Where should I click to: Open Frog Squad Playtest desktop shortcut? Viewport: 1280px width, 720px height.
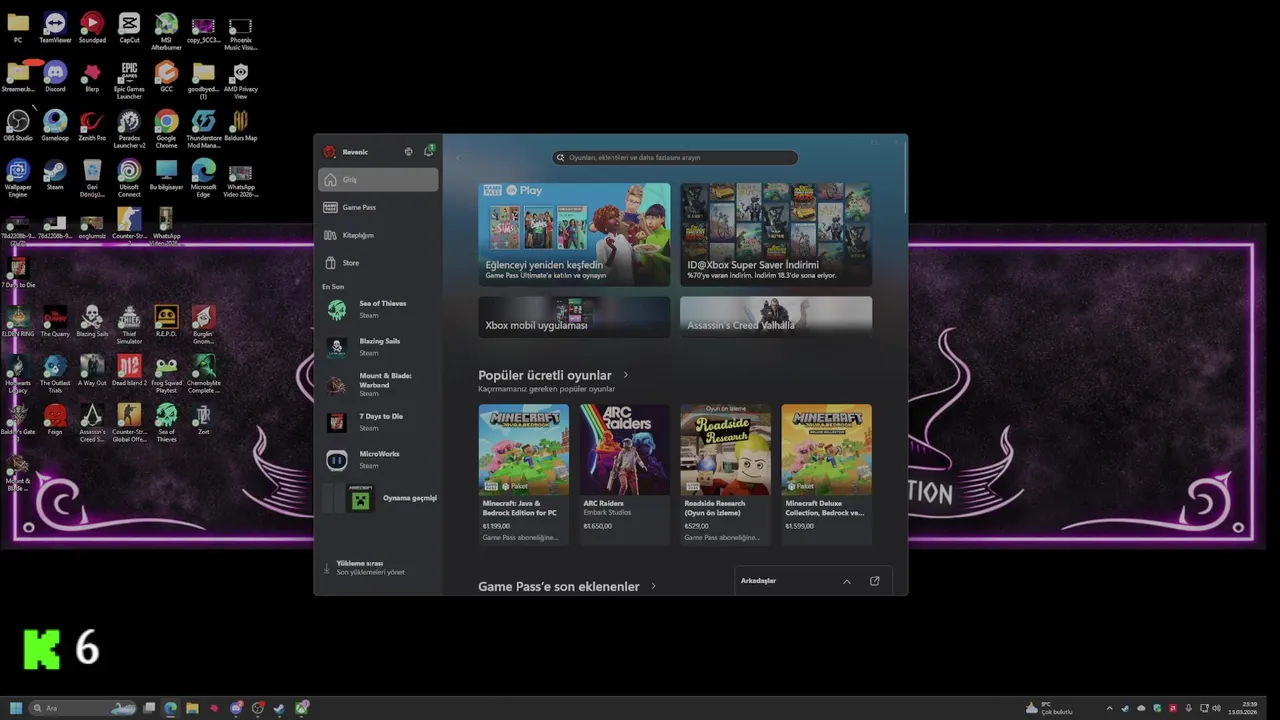pos(166,375)
